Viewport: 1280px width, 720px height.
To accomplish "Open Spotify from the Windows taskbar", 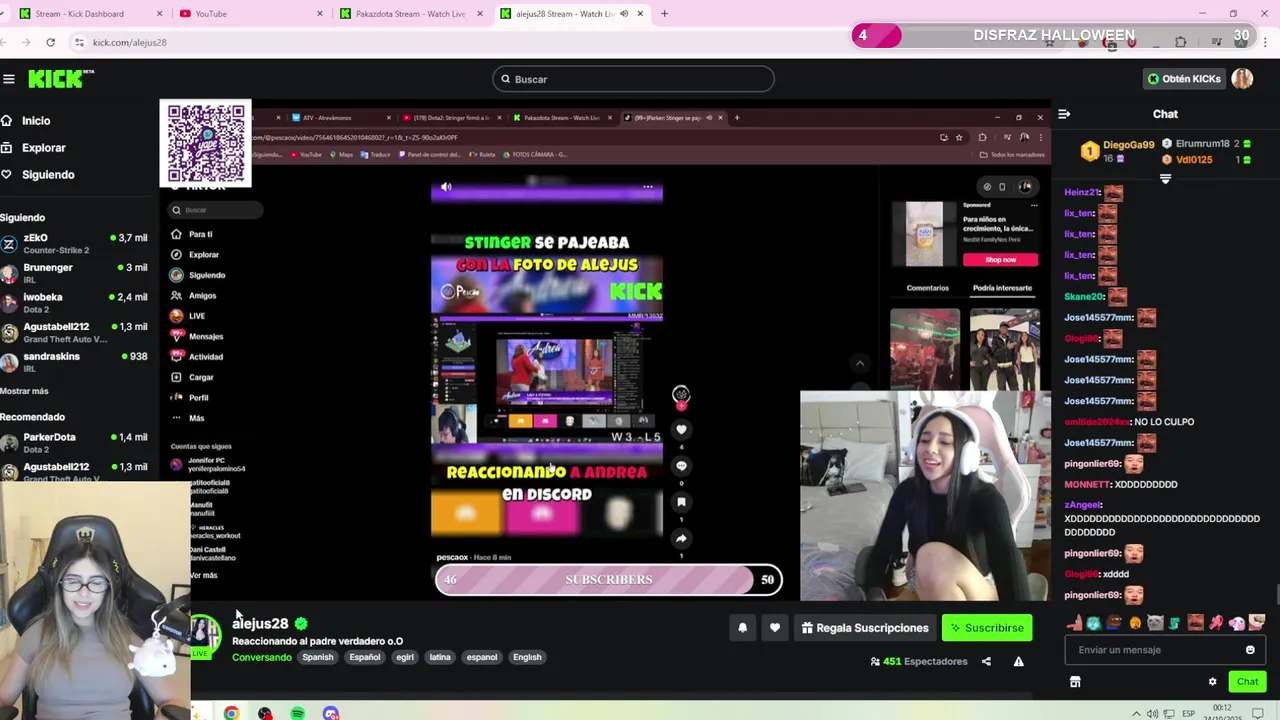I will 297,713.
